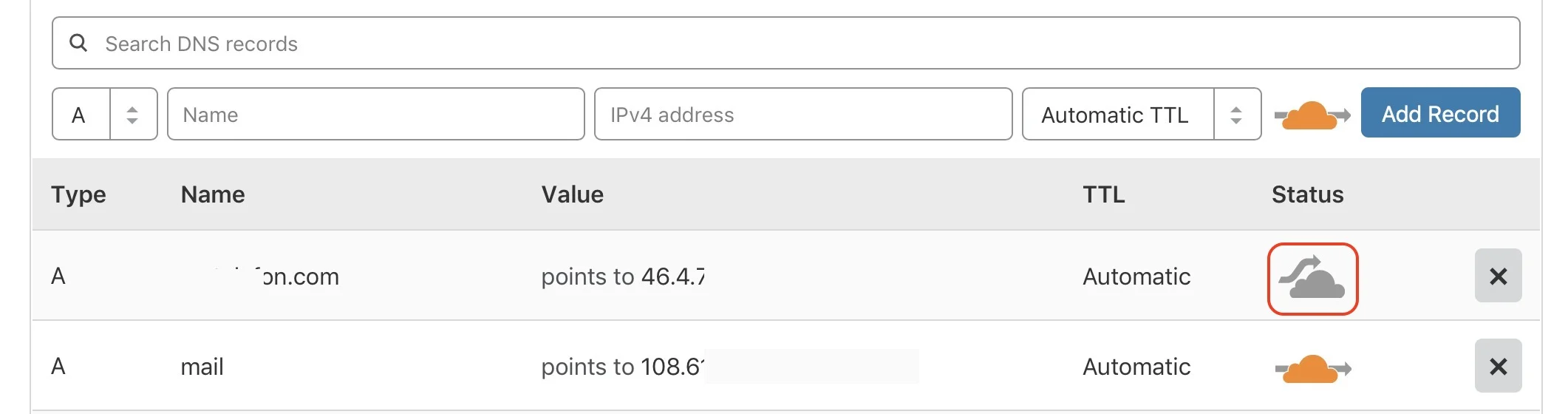Click the TTL column header

coord(1103,194)
